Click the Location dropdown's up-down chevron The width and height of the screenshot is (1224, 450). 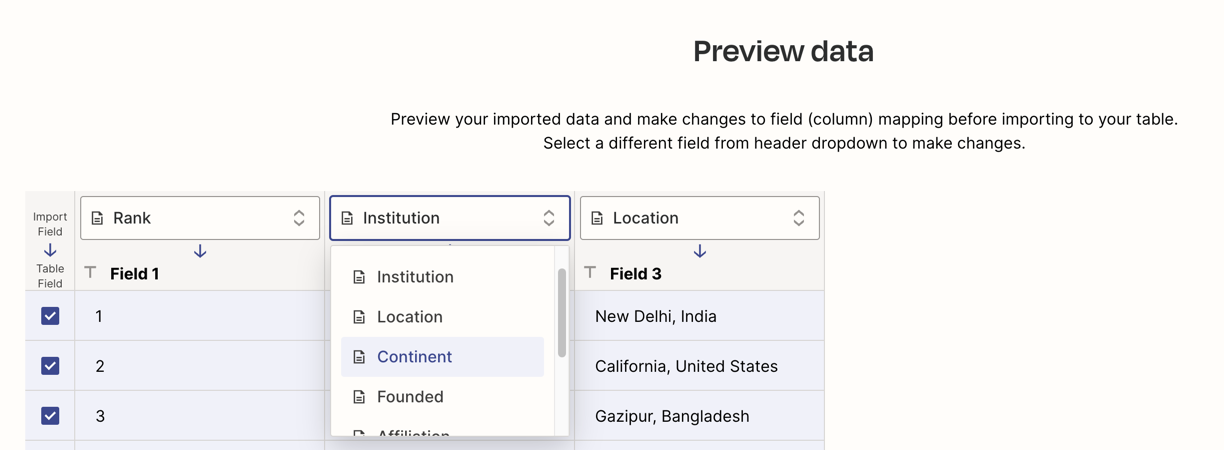pyautogui.click(x=799, y=218)
